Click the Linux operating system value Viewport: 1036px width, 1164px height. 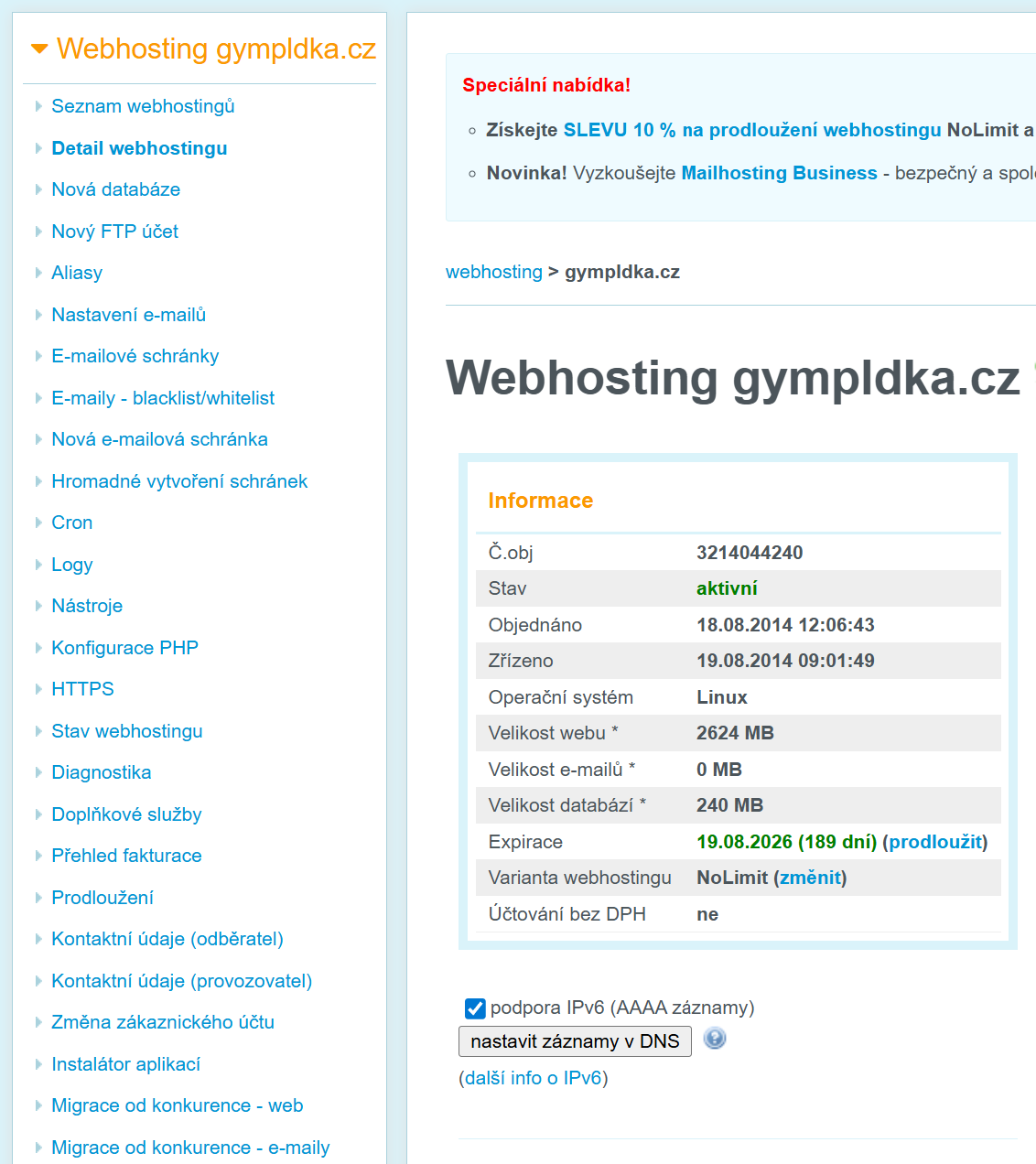(722, 697)
